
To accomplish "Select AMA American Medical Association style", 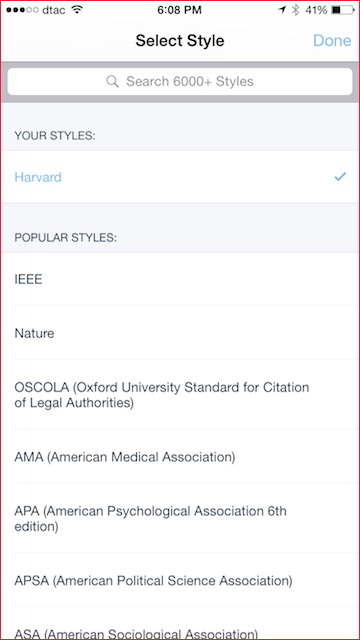I will 180,456.
